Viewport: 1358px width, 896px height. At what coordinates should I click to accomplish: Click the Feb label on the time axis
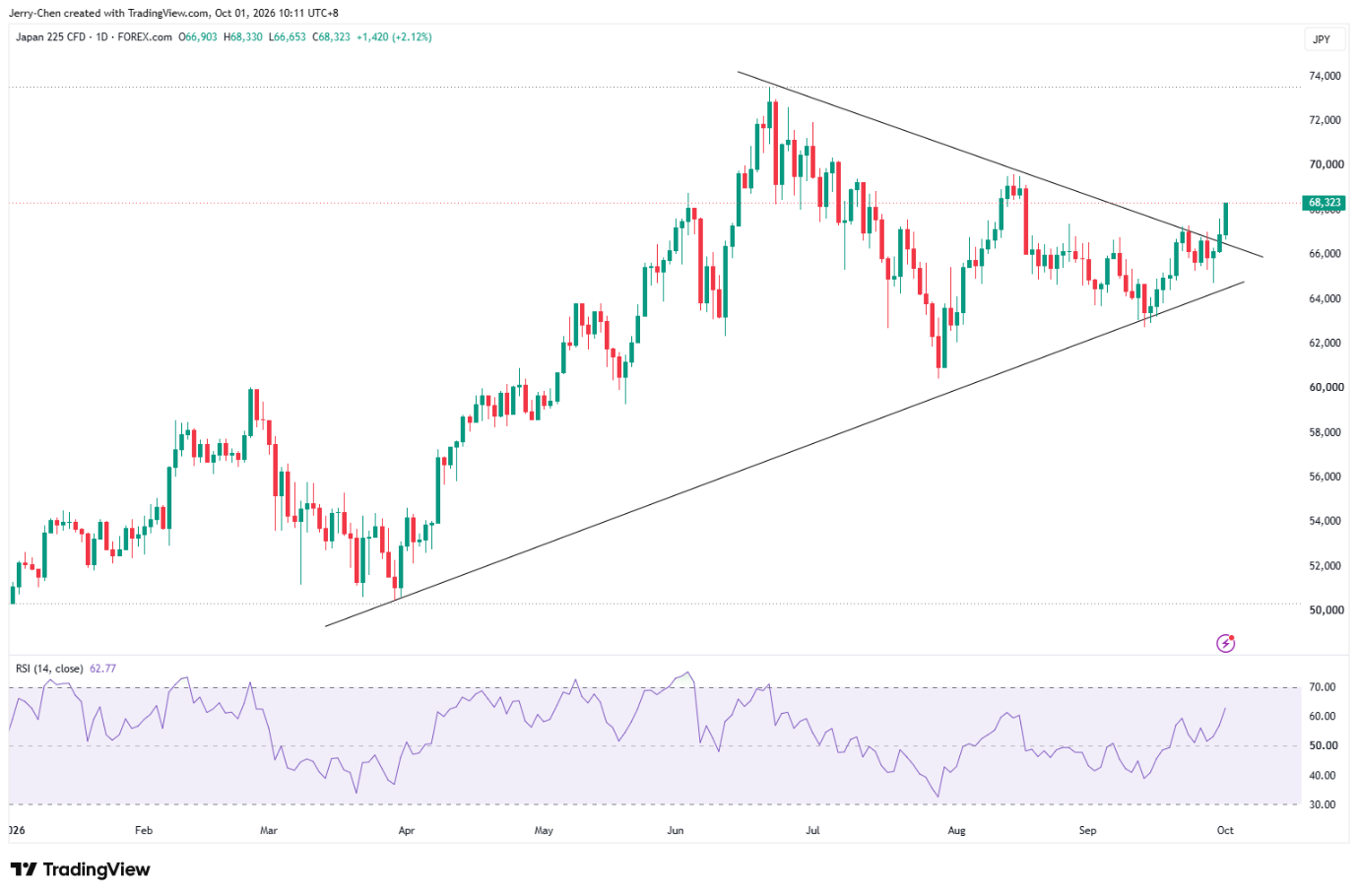(144, 830)
